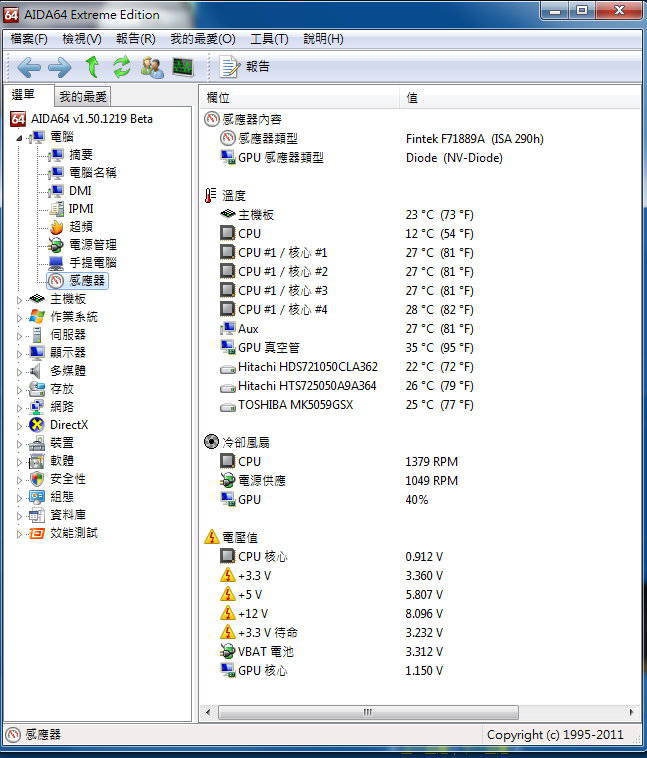
Task: Click the 資料庫 database icon
Action: click(37, 516)
